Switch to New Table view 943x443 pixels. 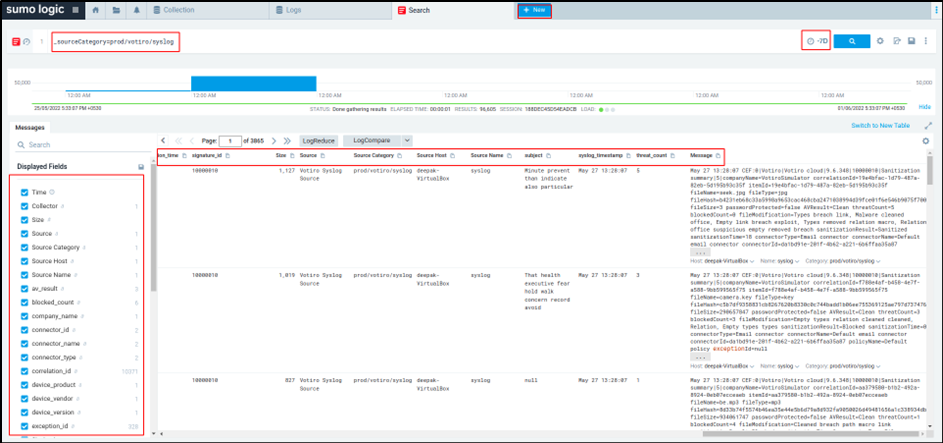pos(880,126)
